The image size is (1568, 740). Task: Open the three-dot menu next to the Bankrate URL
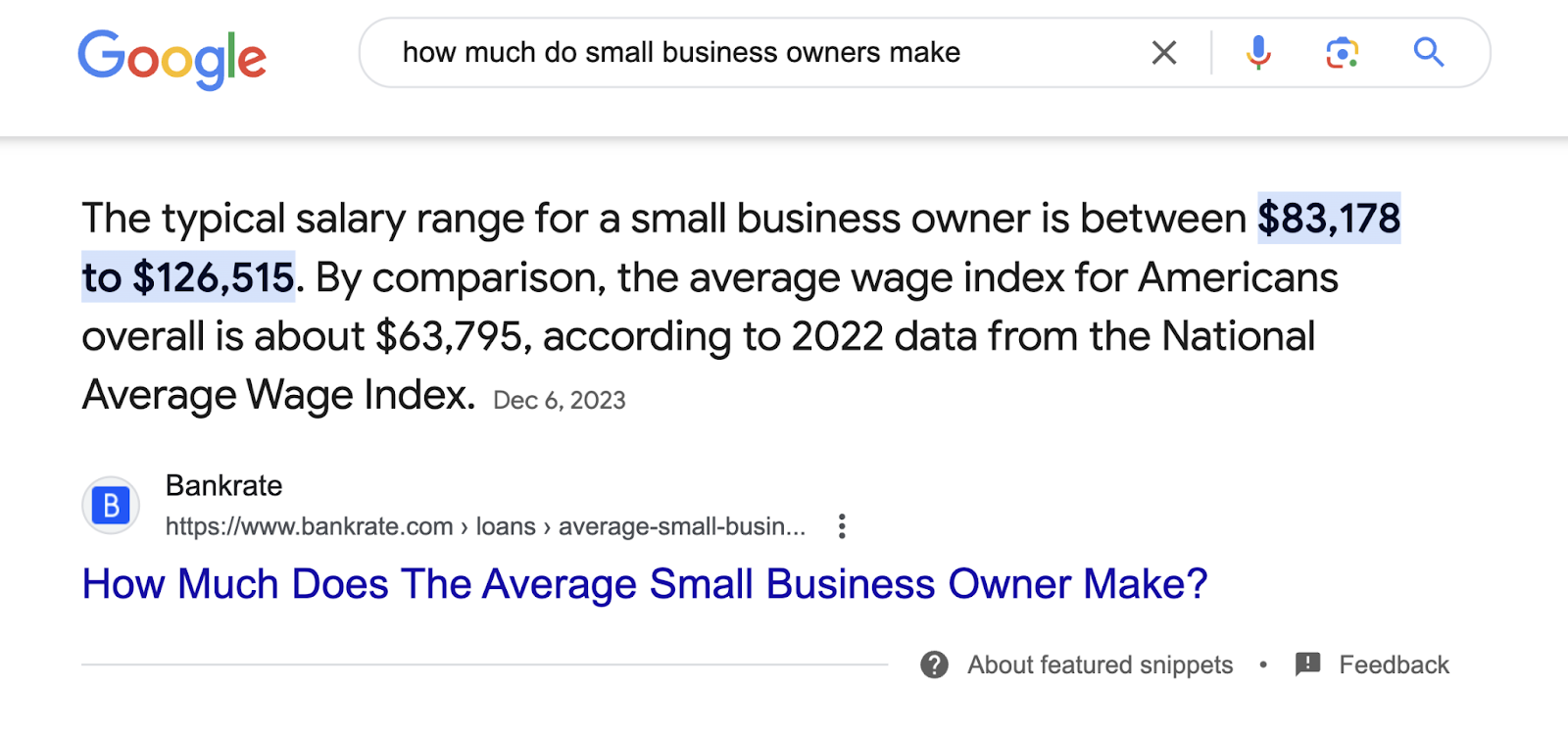click(x=843, y=526)
